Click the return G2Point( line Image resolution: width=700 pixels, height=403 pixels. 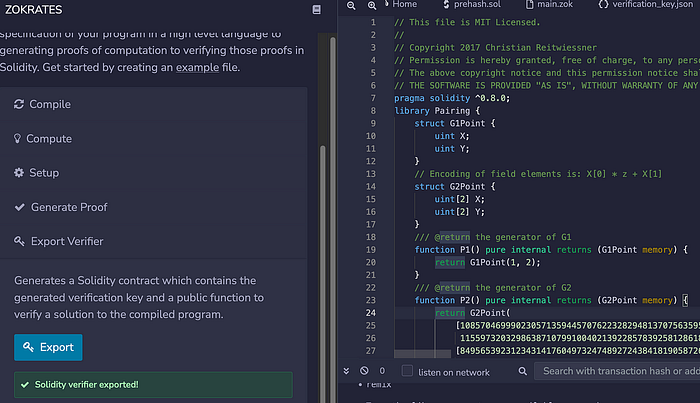pyautogui.click(x=472, y=313)
